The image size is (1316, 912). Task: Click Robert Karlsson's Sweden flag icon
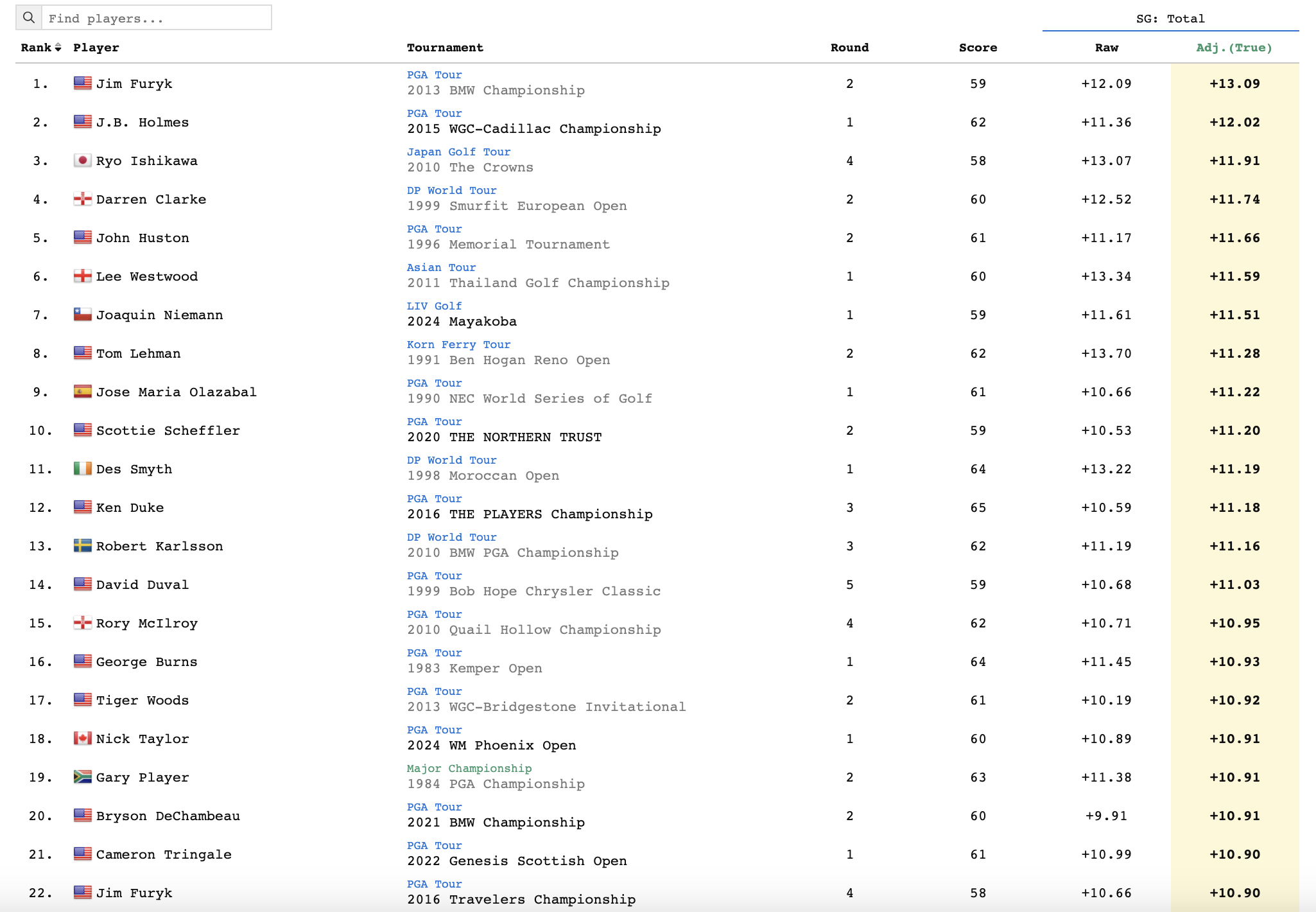pos(82,546)
